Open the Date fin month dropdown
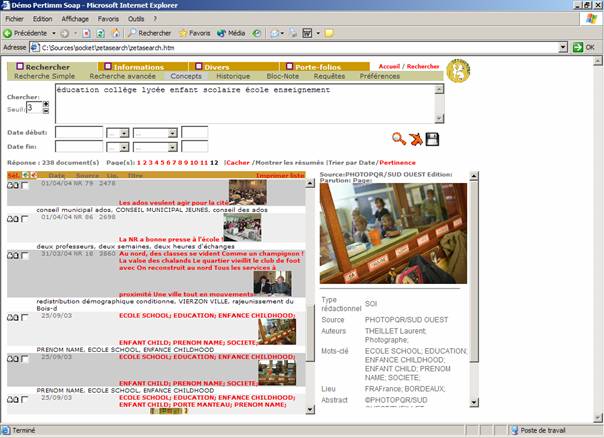The width and height of the screenshot is (604, 438). (172, 148)
